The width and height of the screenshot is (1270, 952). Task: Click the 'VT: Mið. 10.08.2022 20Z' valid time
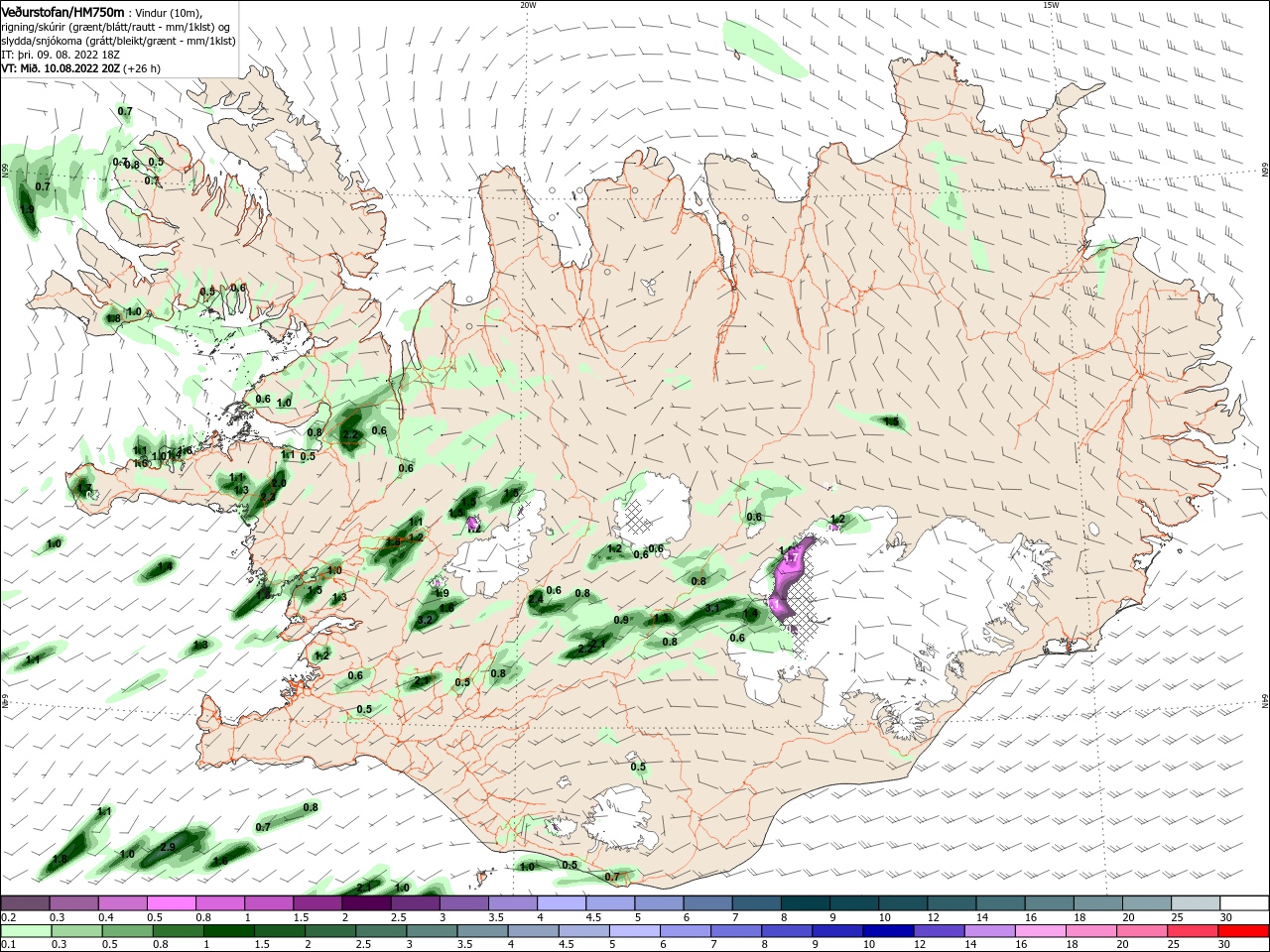[60, 68]
